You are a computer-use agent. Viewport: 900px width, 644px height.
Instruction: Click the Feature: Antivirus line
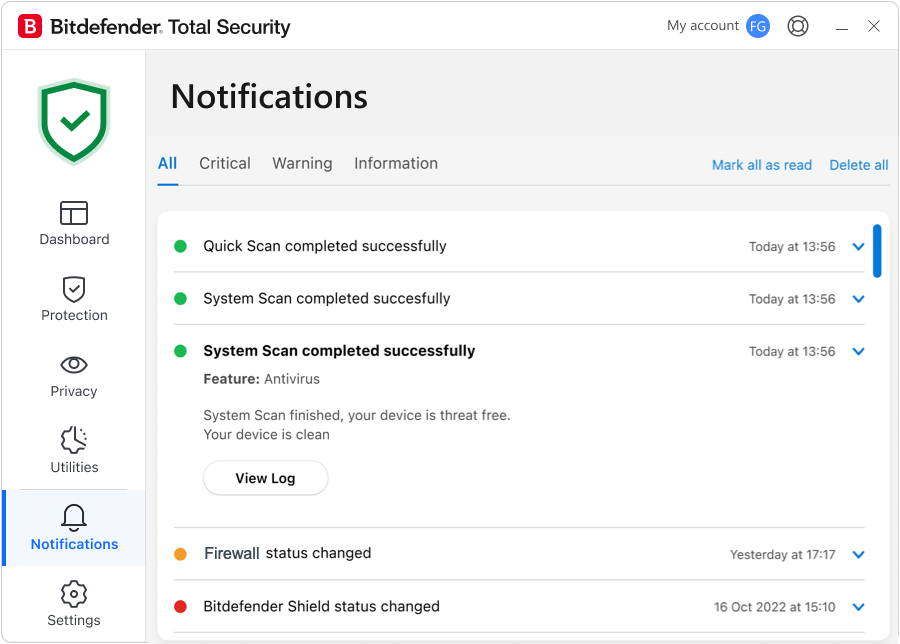(262, 379)
